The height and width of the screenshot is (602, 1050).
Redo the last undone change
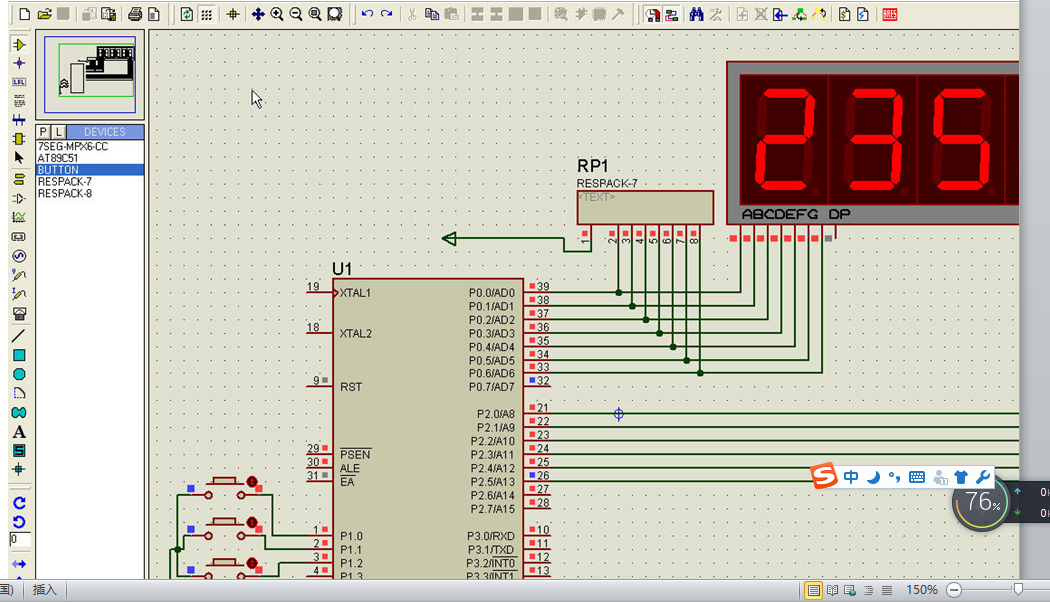pyautogui.click(x=386, y=14)
